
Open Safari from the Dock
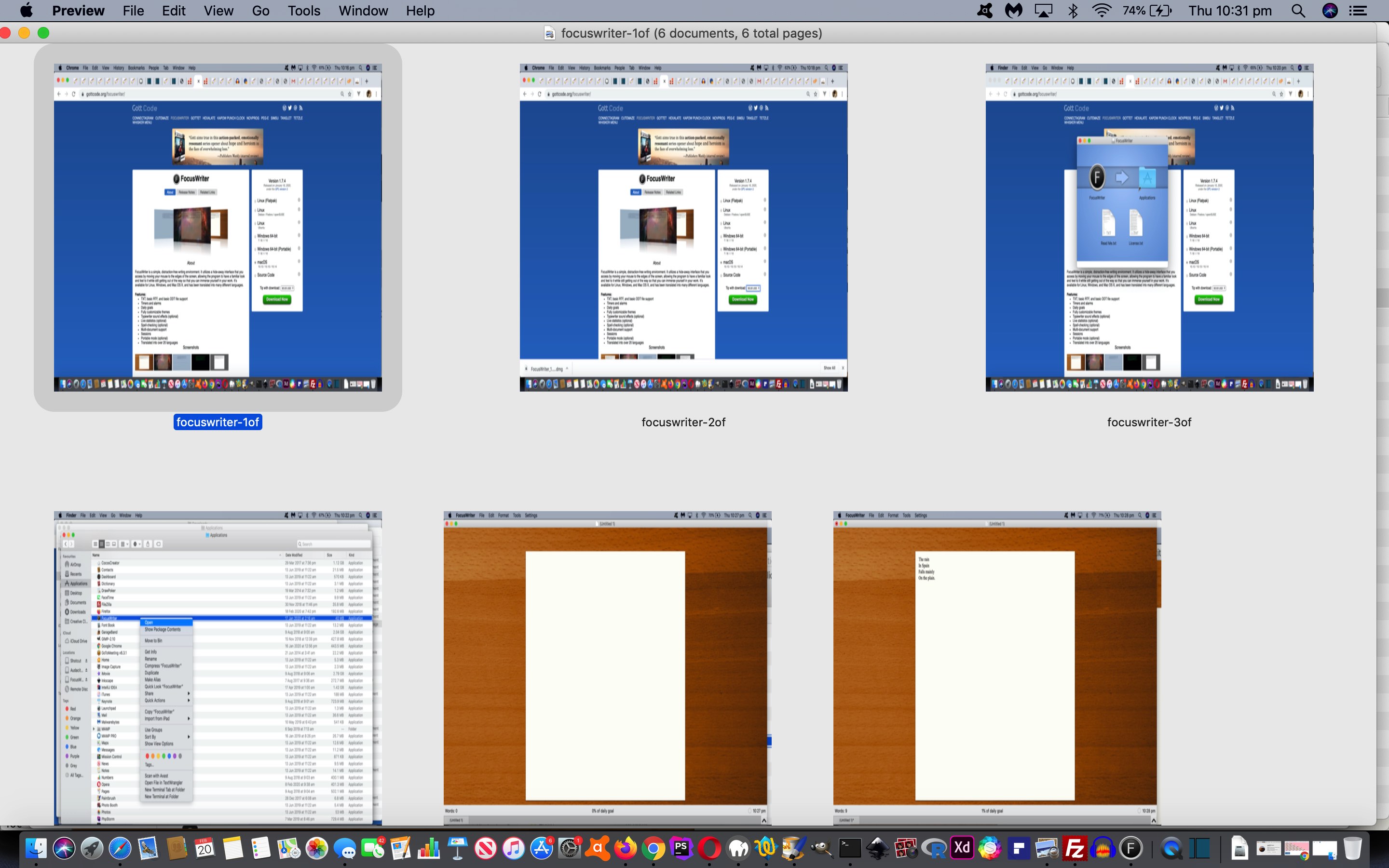click(x=120, y=848)
